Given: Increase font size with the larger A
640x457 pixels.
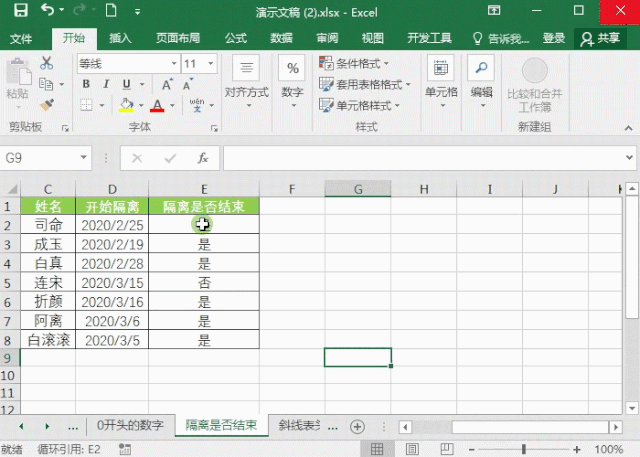Looking at the screenshot, I should tap(167, 84).
